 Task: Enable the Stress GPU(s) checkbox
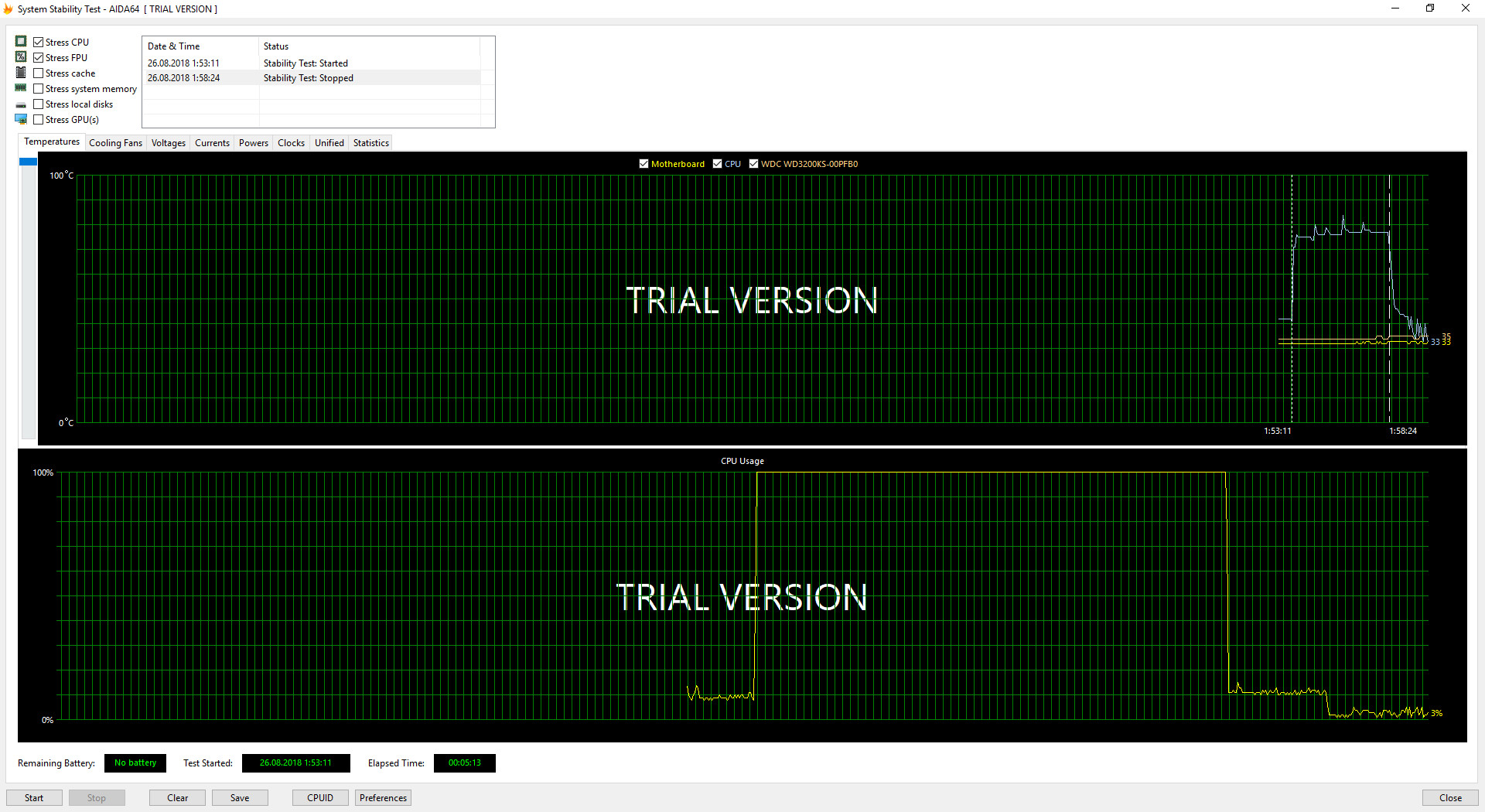click(x=38, y=120)
